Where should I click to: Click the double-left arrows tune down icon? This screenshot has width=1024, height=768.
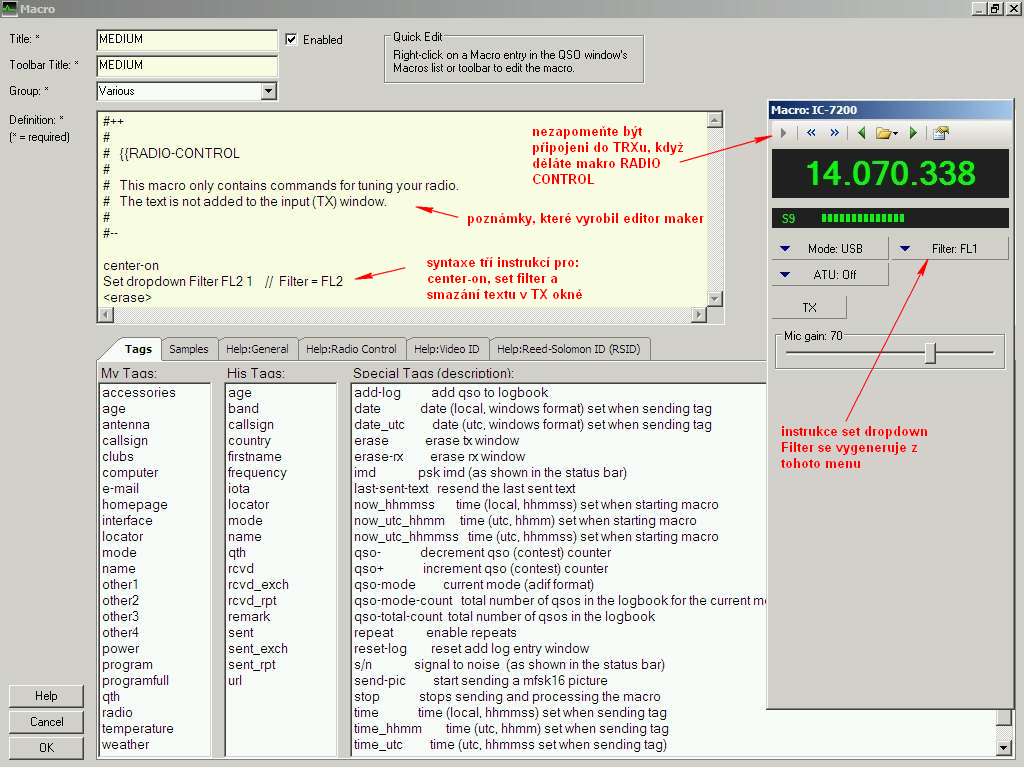point(811,133)
